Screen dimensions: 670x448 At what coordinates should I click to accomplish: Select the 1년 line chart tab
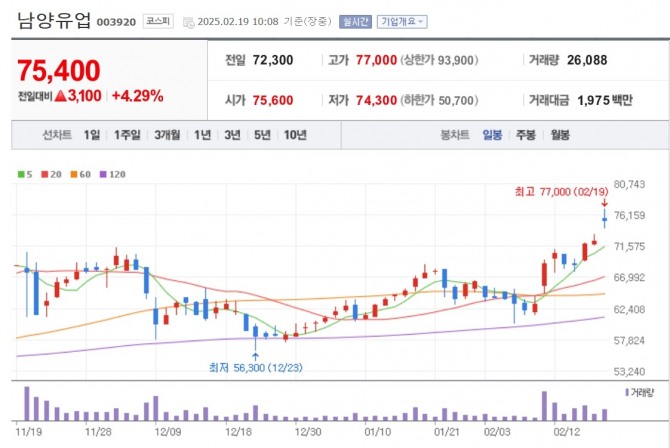point(203,135)
